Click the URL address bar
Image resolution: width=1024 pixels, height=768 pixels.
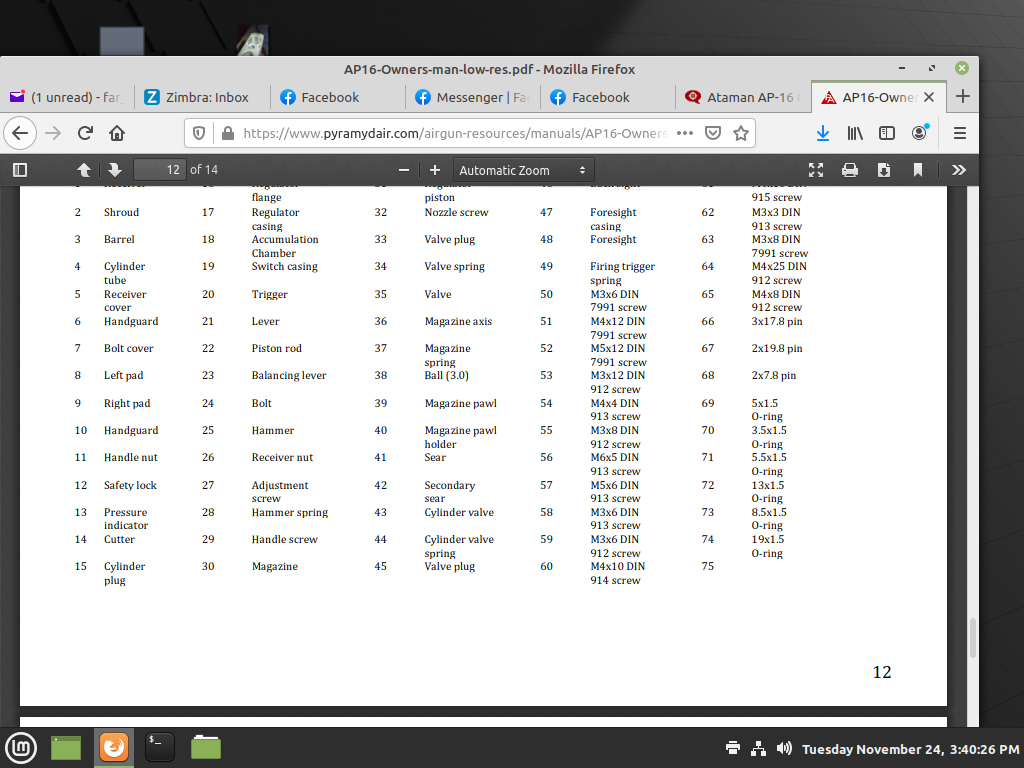click(x=454, y=133)
